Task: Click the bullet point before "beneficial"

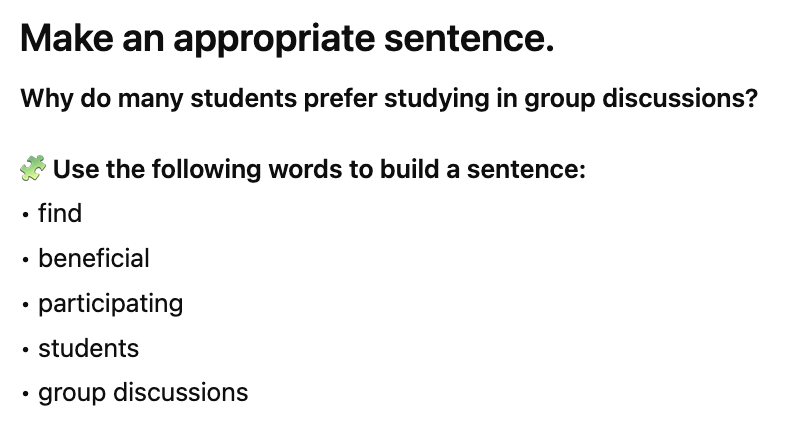Action: (24, 259)
